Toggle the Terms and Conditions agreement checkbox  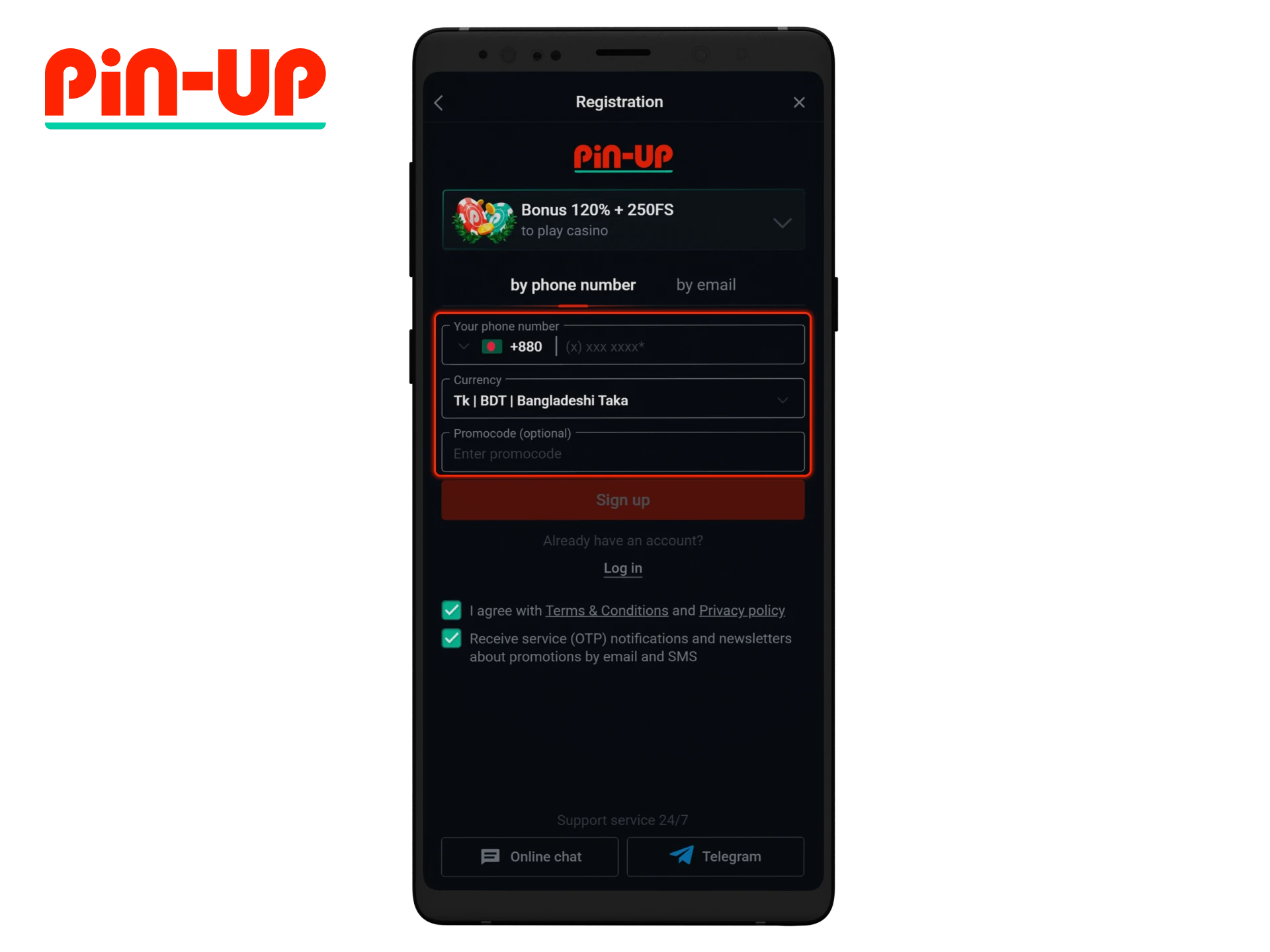pos(451,610)
